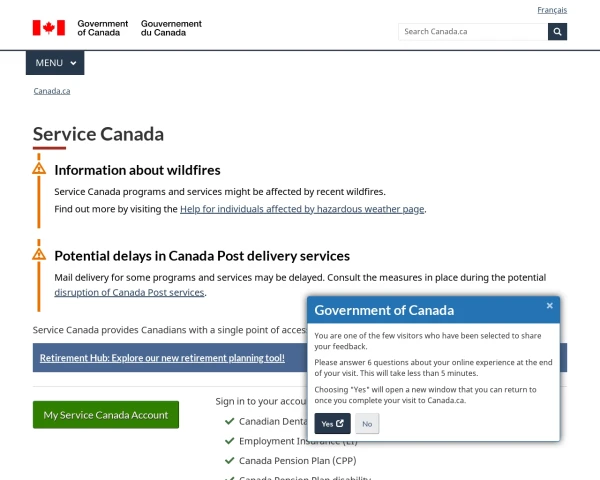Click the checkmark beside Employment Insurance
This screenshot has height=480, width=600.
230,441
